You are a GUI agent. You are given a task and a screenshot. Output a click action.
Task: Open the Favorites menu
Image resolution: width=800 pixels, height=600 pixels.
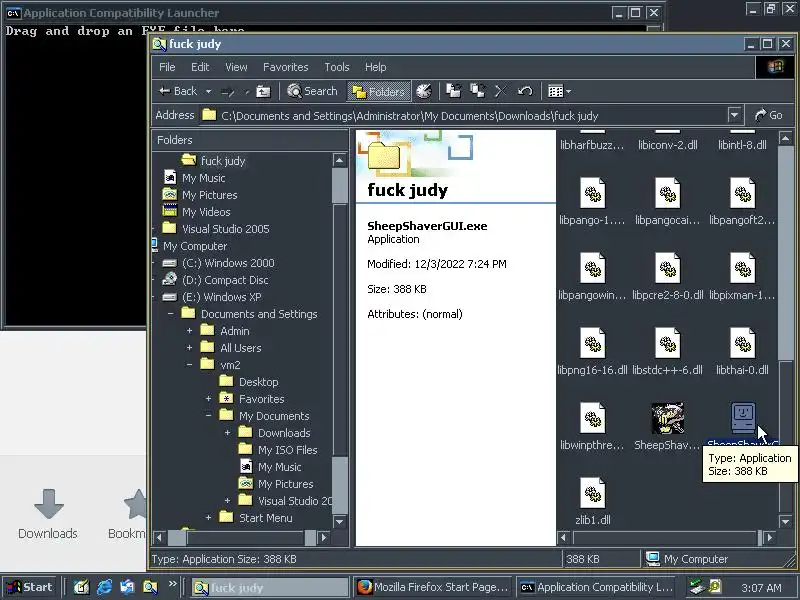click(286, 67)
